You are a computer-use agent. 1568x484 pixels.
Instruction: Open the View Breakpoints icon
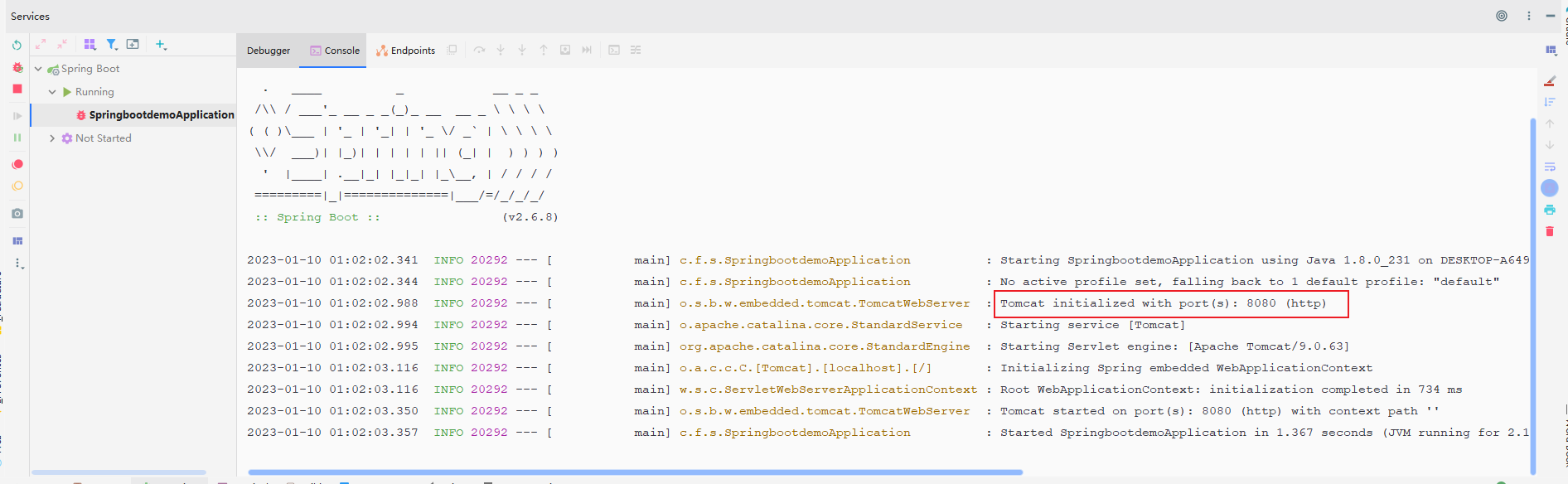click(x=17, y=165)
